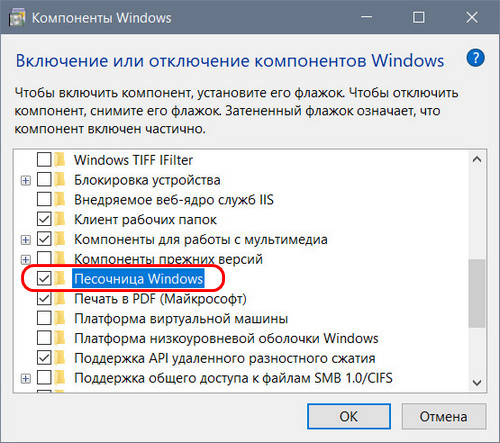Expand the Блокировка устройства tree node

26,181
